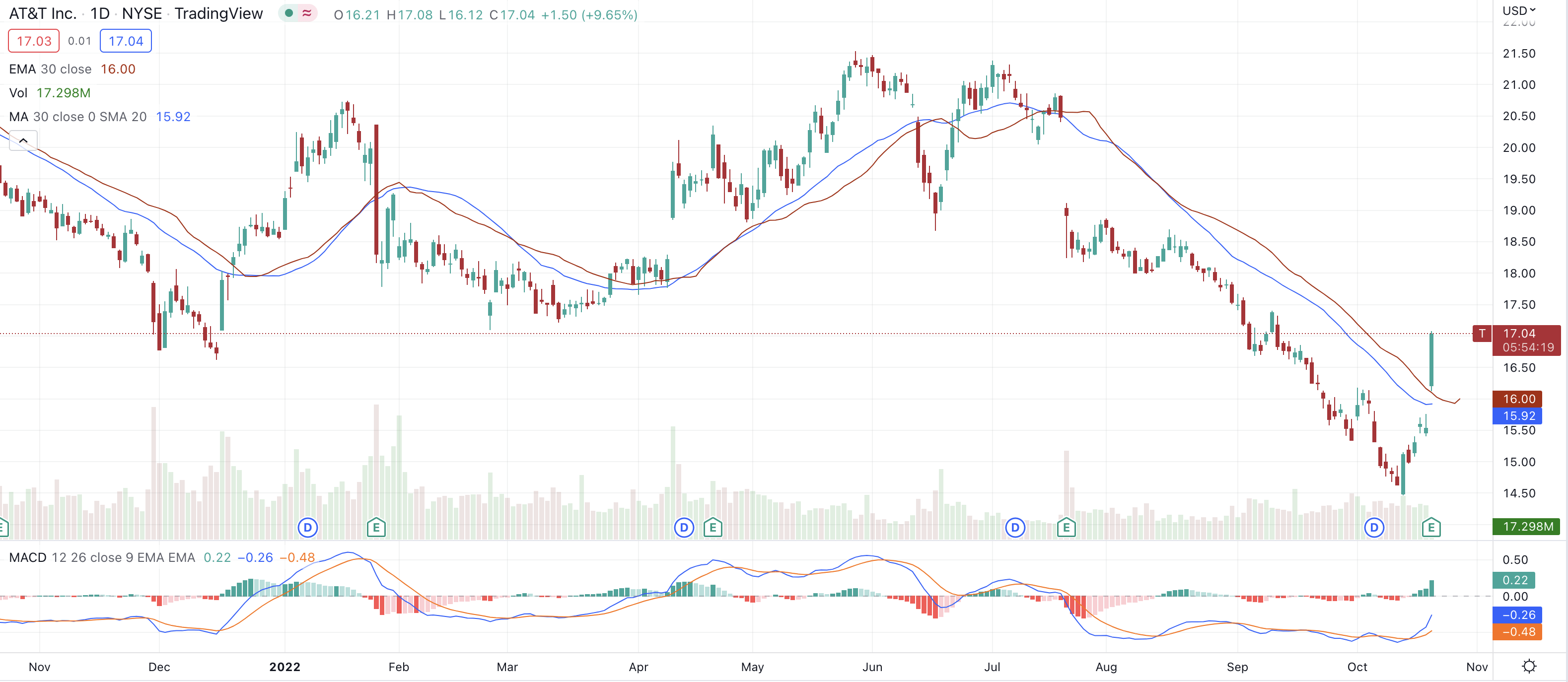Open dividend marker in early April
Image resolution: width=1568 pixels, height=682 pixels.
click(684, 528)
